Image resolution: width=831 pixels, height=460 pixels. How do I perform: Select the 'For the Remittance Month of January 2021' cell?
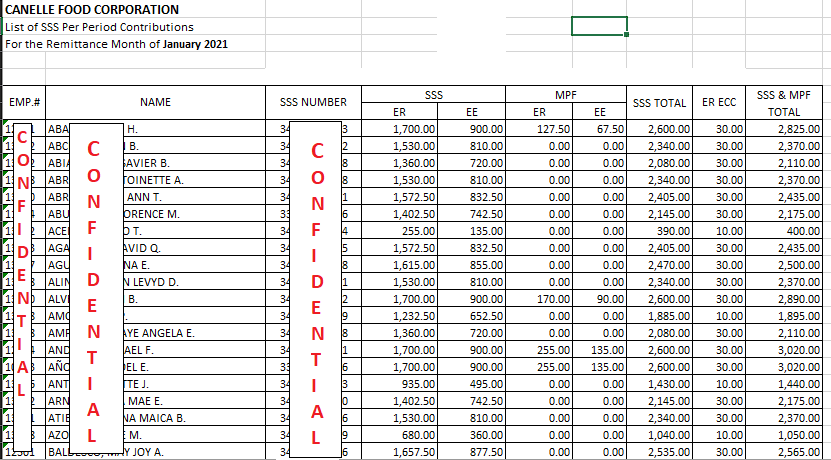(x=134, y=44)
